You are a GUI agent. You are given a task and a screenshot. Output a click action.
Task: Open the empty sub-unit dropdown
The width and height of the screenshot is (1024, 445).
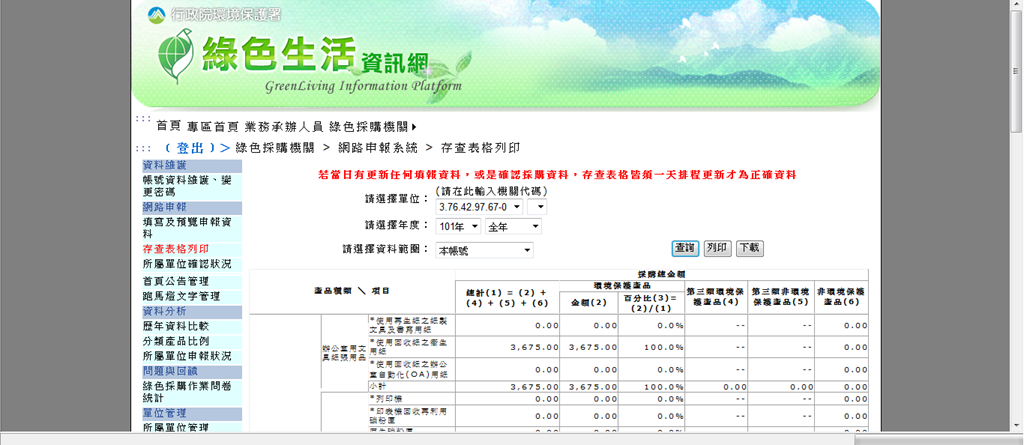537,207
